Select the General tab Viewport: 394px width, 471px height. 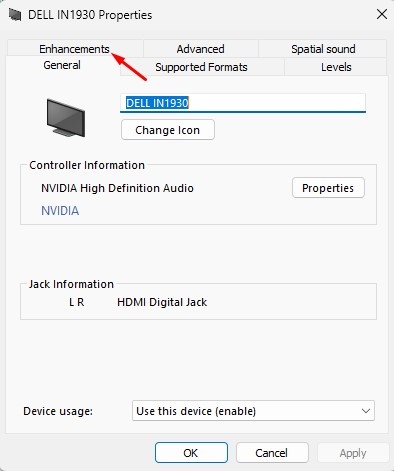tap(62, 65)
